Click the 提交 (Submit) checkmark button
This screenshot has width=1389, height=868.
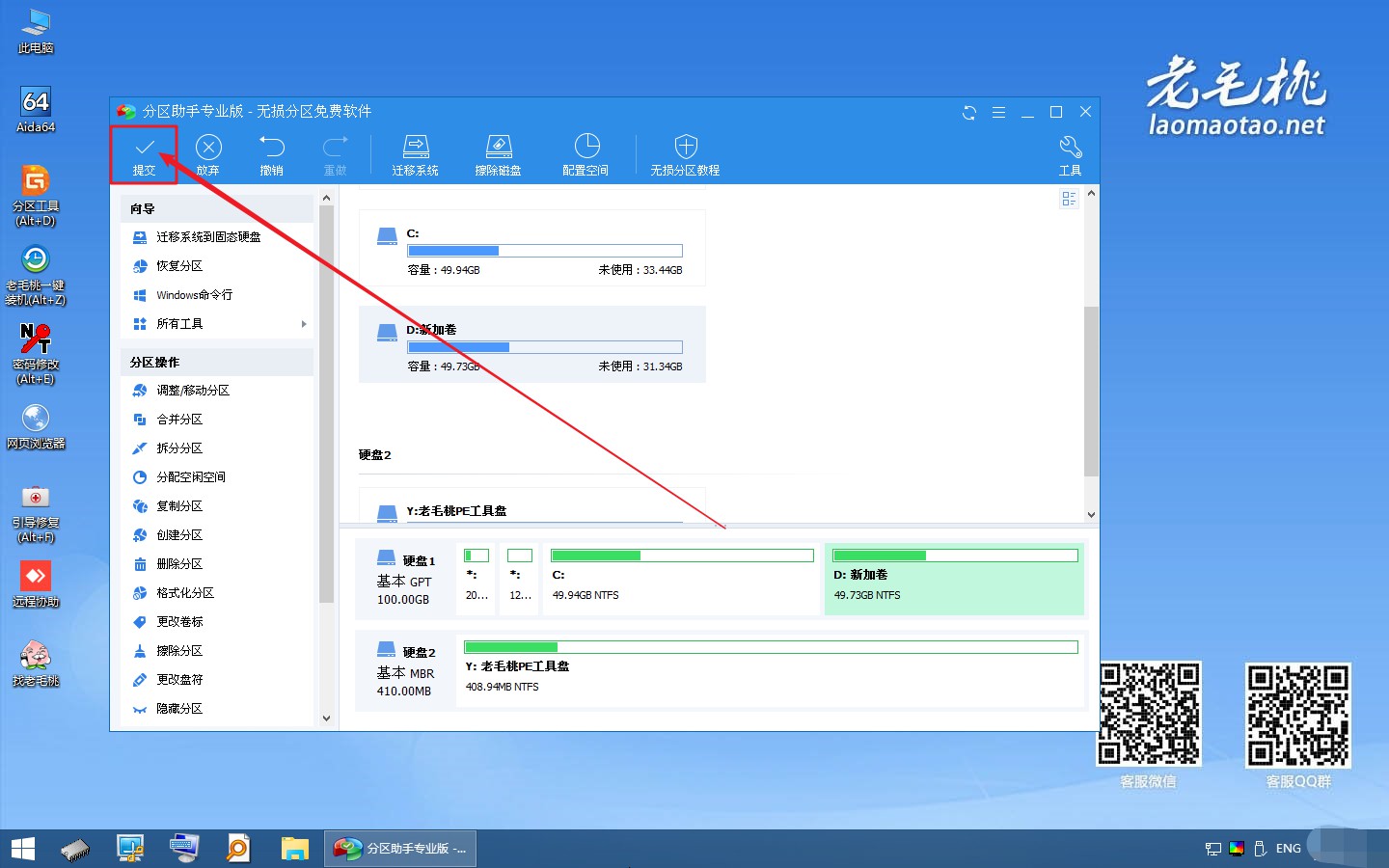coord(144,154)
